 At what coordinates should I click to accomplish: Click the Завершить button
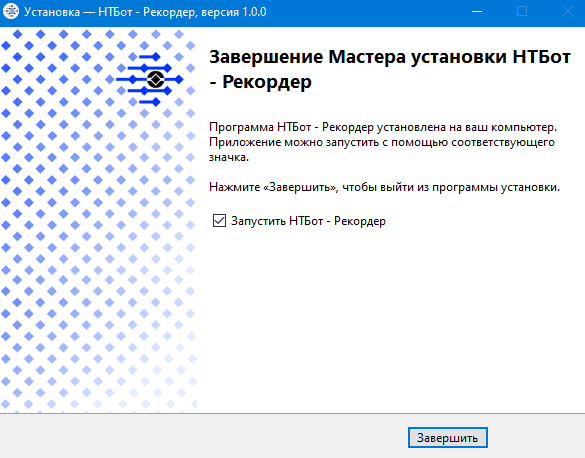(x=447, y=437)
